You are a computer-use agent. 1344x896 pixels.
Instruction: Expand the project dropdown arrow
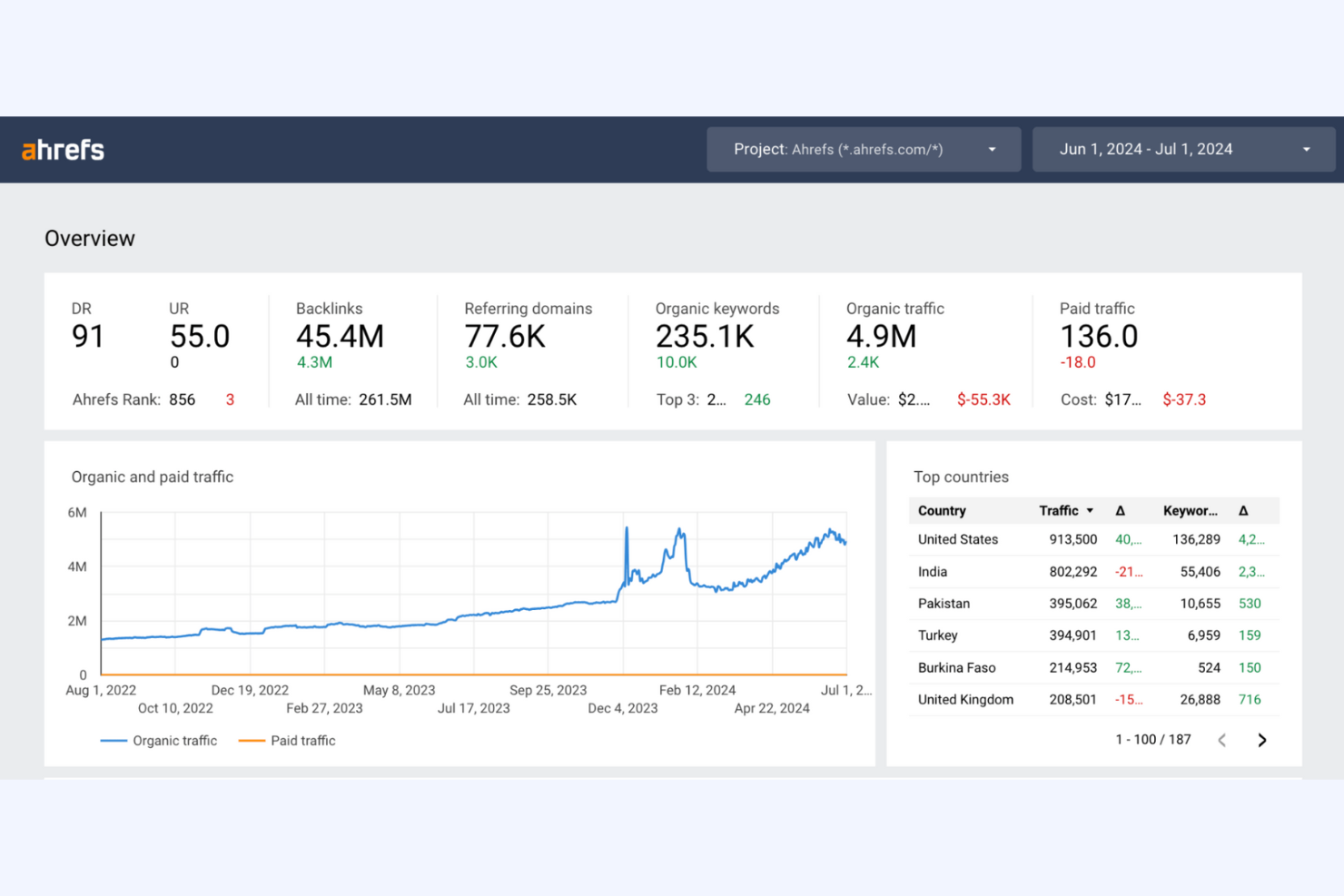coord(992,149)
